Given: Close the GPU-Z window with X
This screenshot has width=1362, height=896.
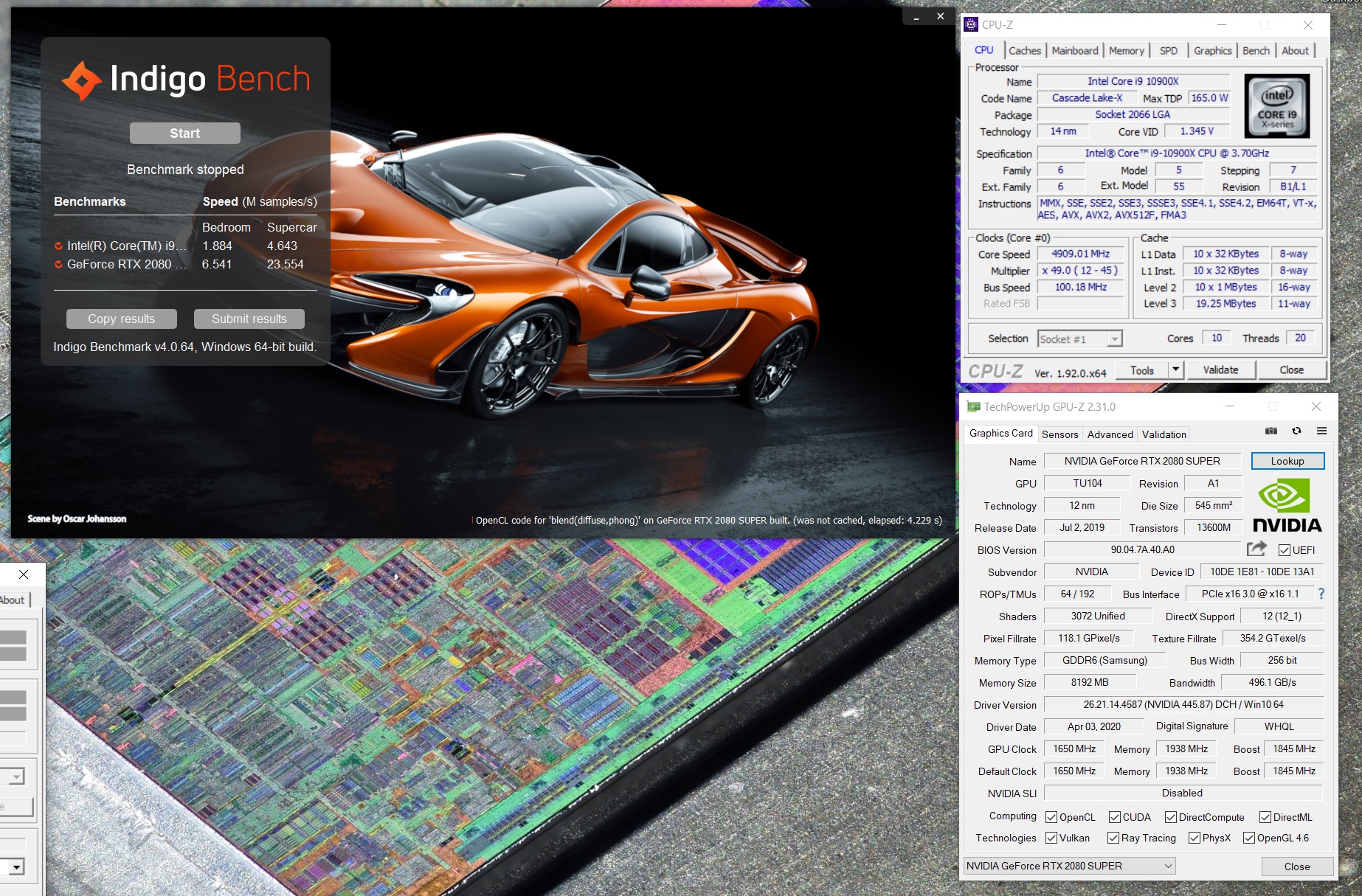Looking at the screenshot, I should pos(1316,406).
